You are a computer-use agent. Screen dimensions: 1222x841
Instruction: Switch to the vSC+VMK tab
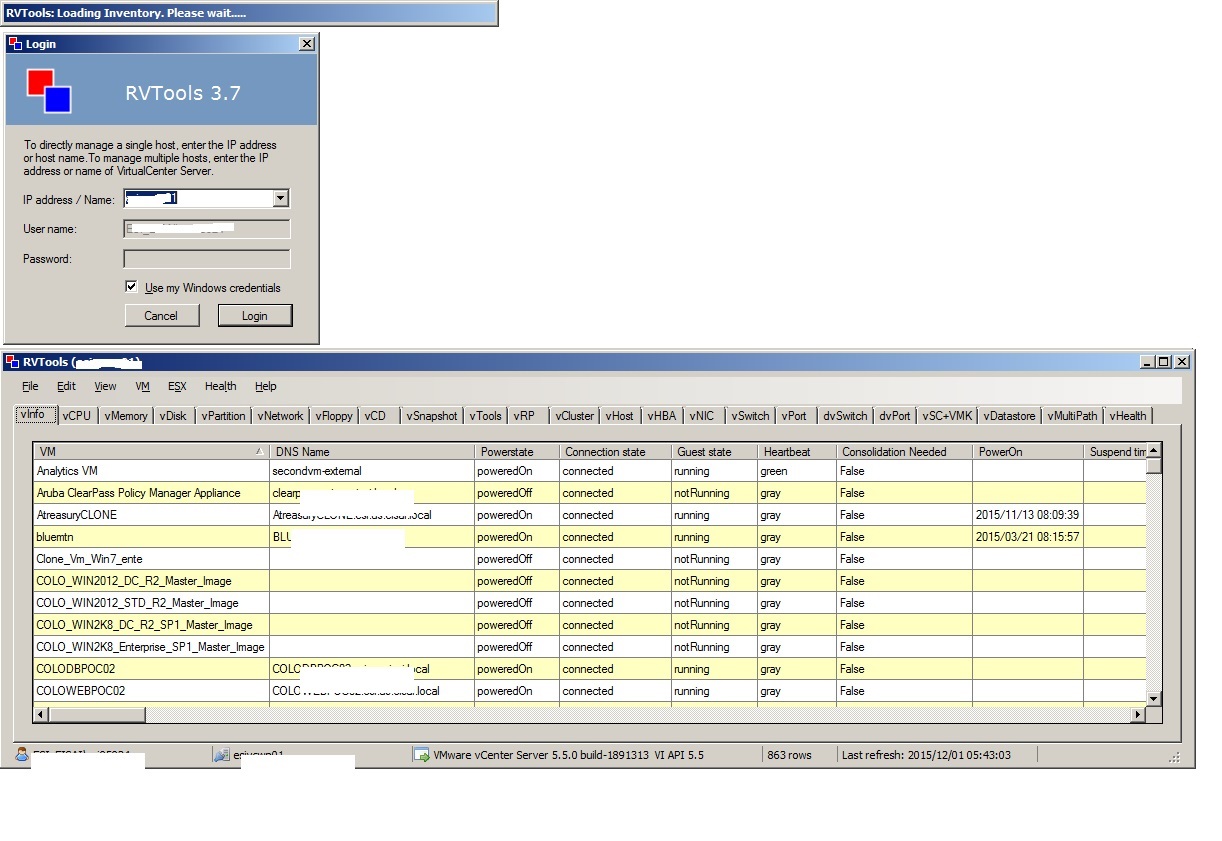948,416
